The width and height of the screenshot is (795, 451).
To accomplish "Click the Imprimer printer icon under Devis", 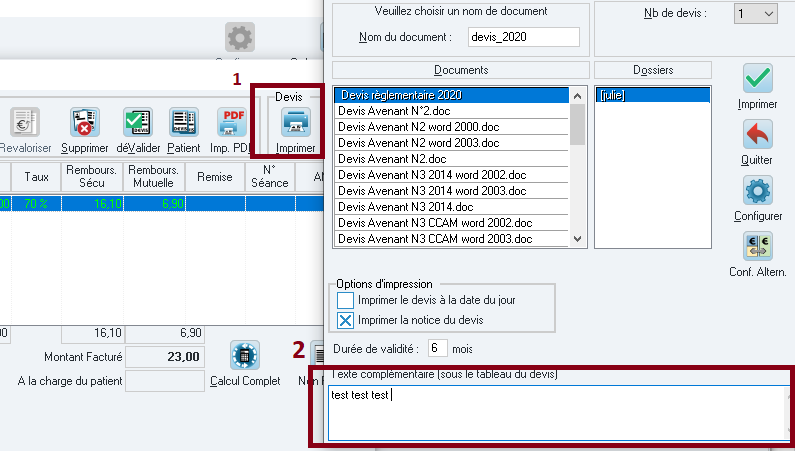I will [296, 122].
